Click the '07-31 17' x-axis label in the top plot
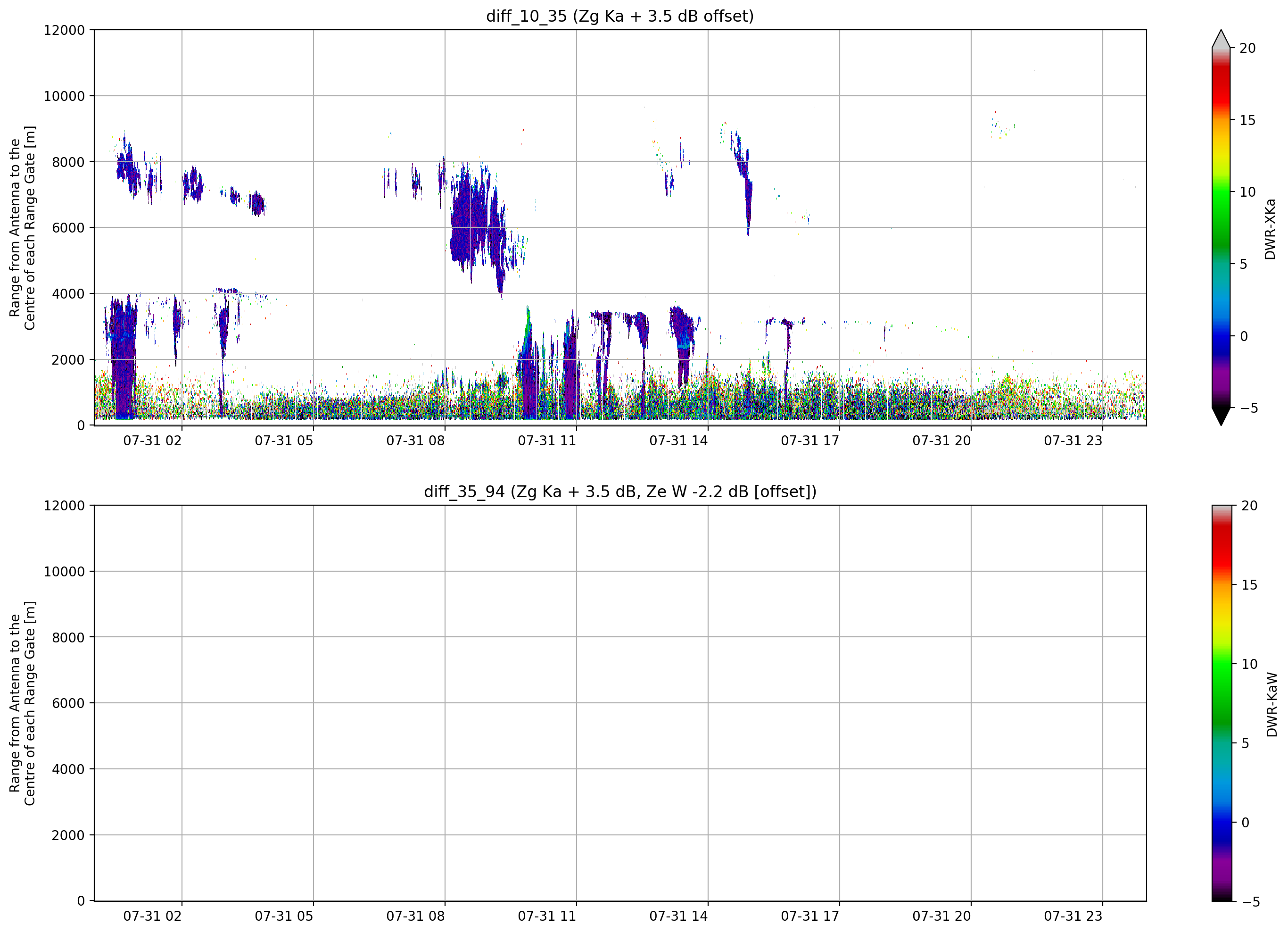This screenshot has width=1288, height=933. tap(810, 441)
